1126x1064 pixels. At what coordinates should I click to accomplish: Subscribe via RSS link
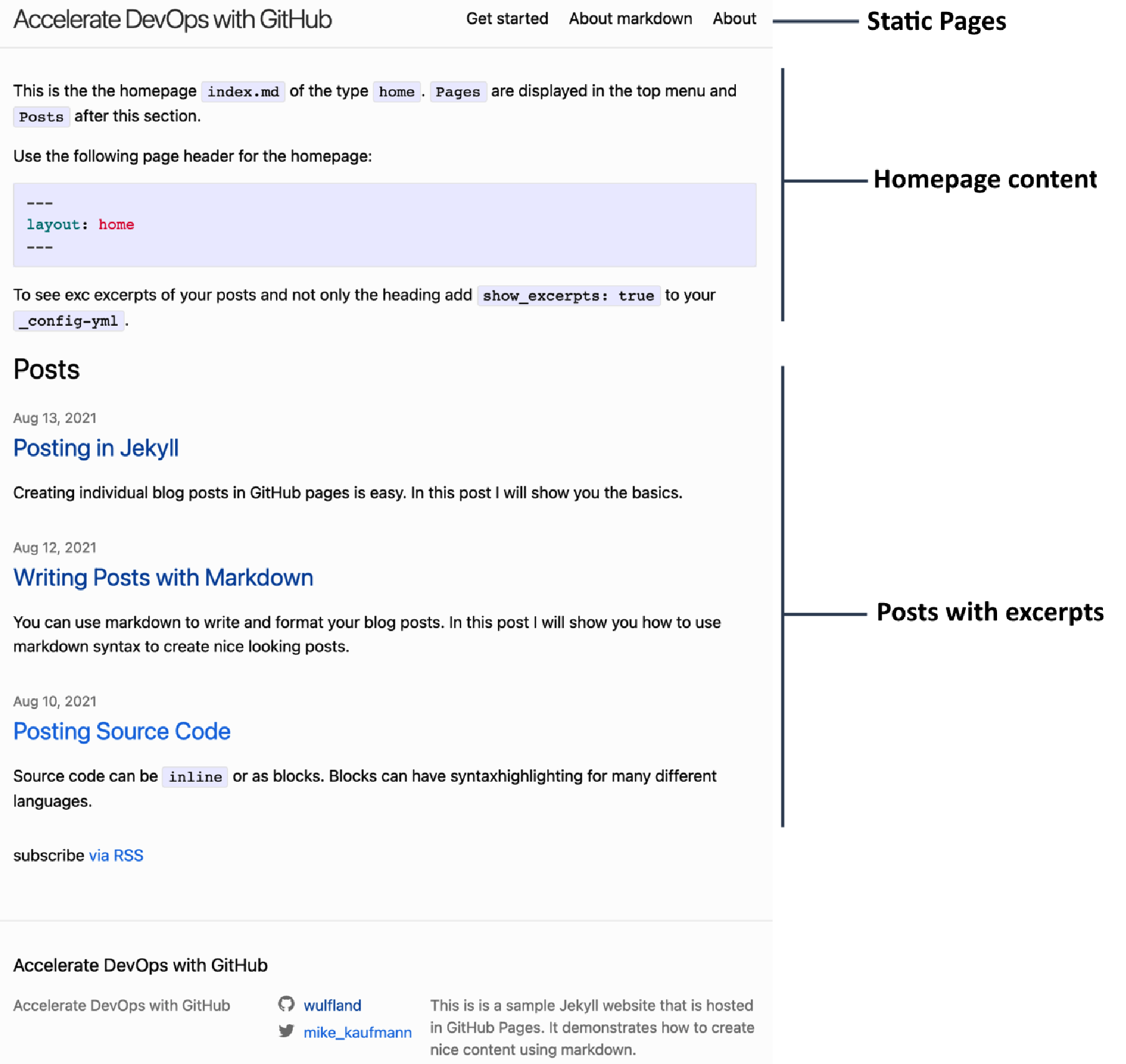coord(116,855)
